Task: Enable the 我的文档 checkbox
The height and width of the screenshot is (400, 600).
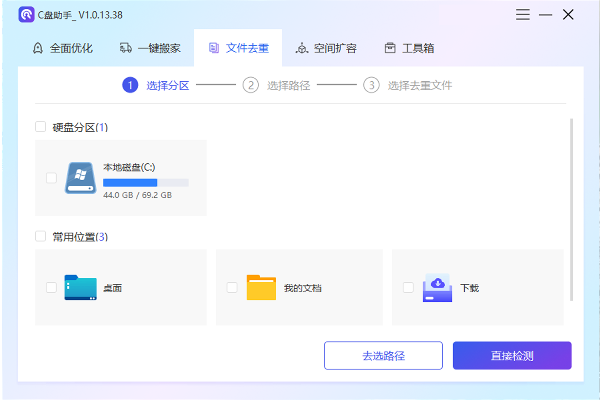Action: point(232,287)
